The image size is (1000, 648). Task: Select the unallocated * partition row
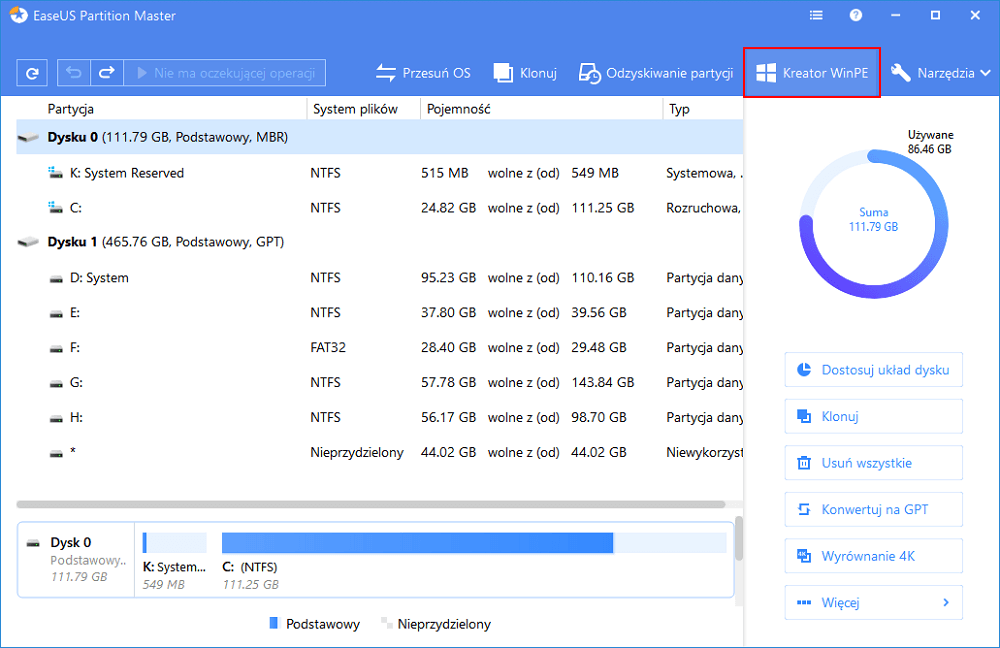click(x=379, y=452)
